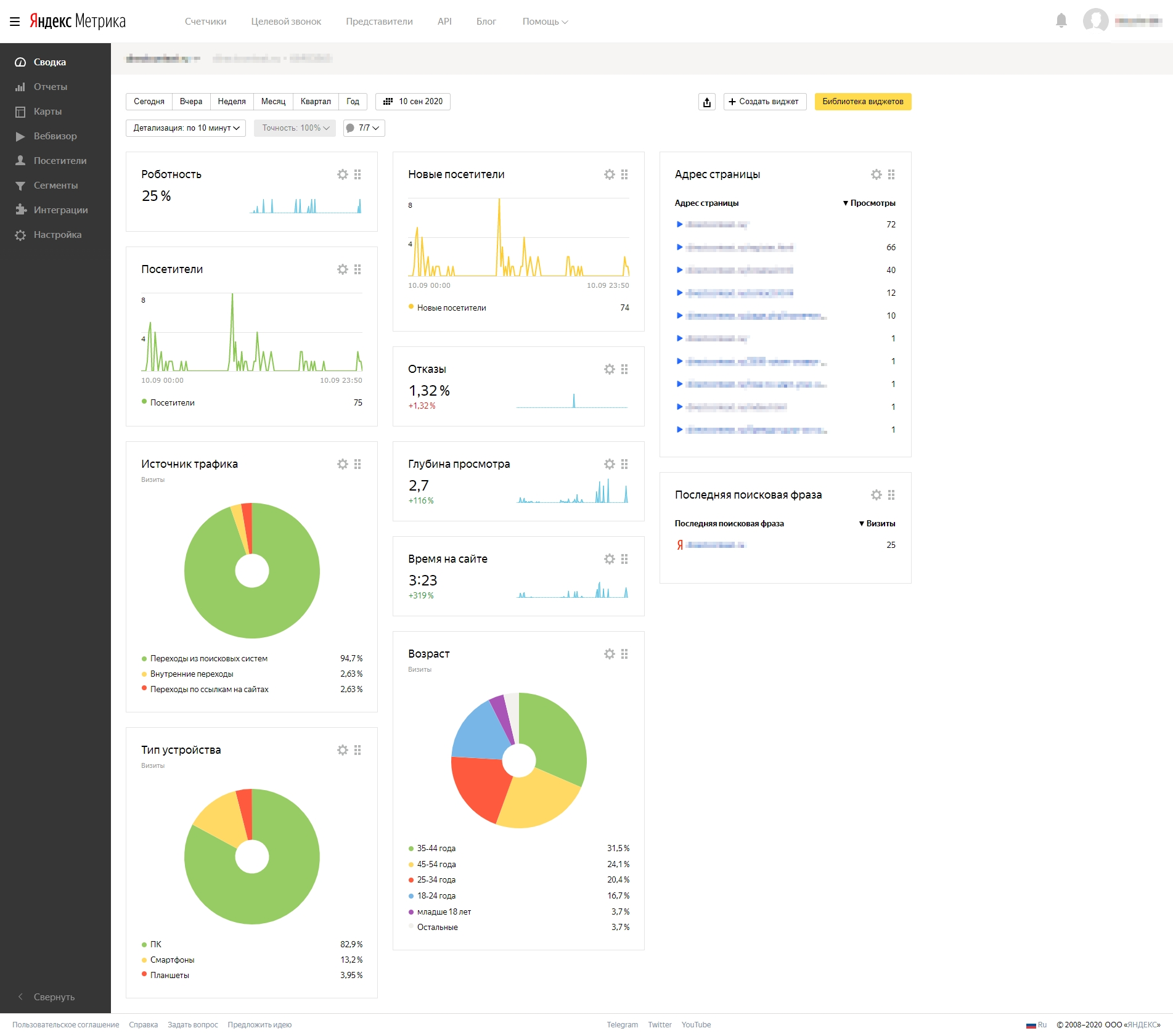Expand the Детализация dropdown
The width and height of the screenshot is (1173, 1036).
point(186,128)
